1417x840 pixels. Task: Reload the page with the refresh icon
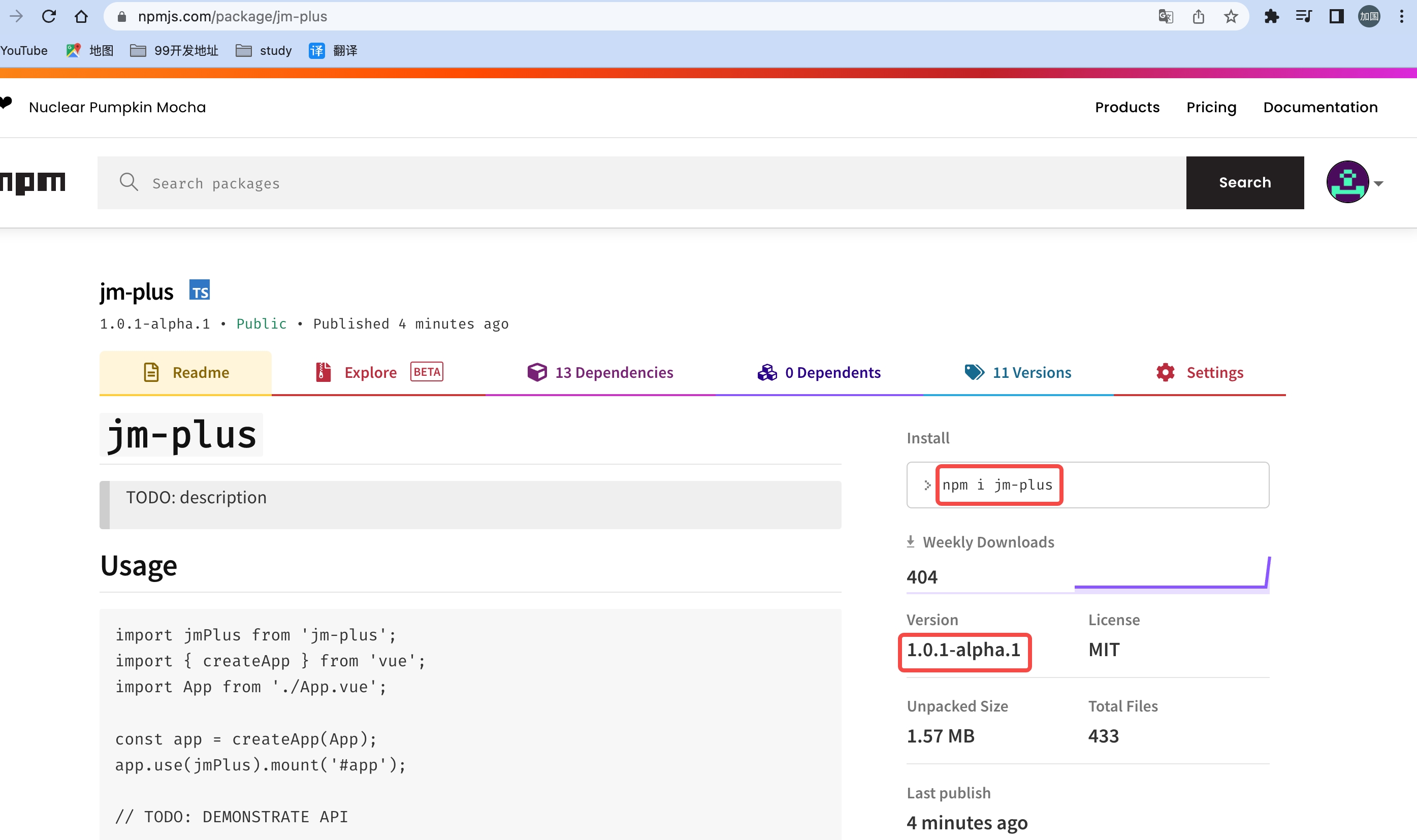(x=49, y=16)
